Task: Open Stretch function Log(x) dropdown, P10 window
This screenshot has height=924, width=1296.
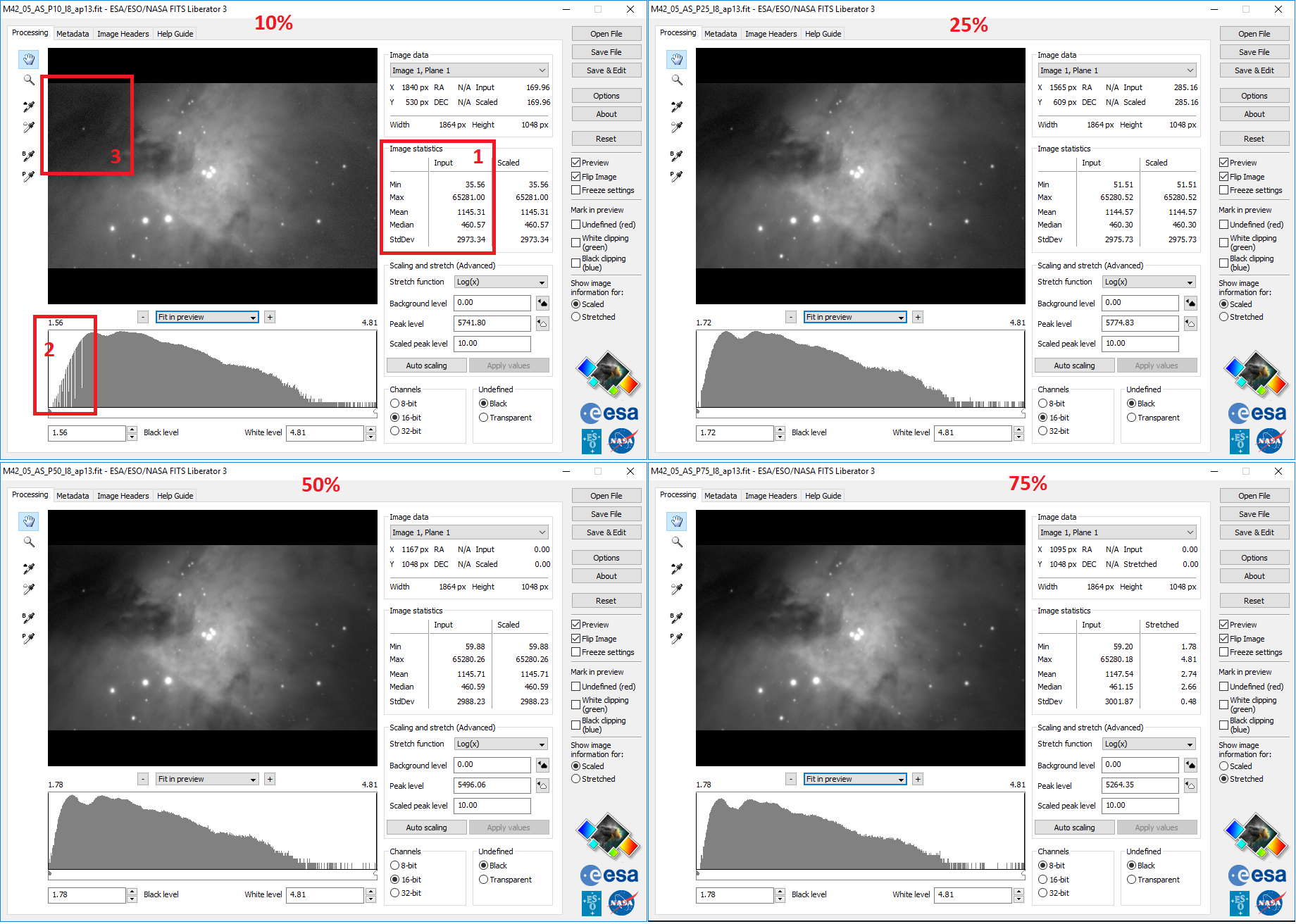Action: [501, 282]
